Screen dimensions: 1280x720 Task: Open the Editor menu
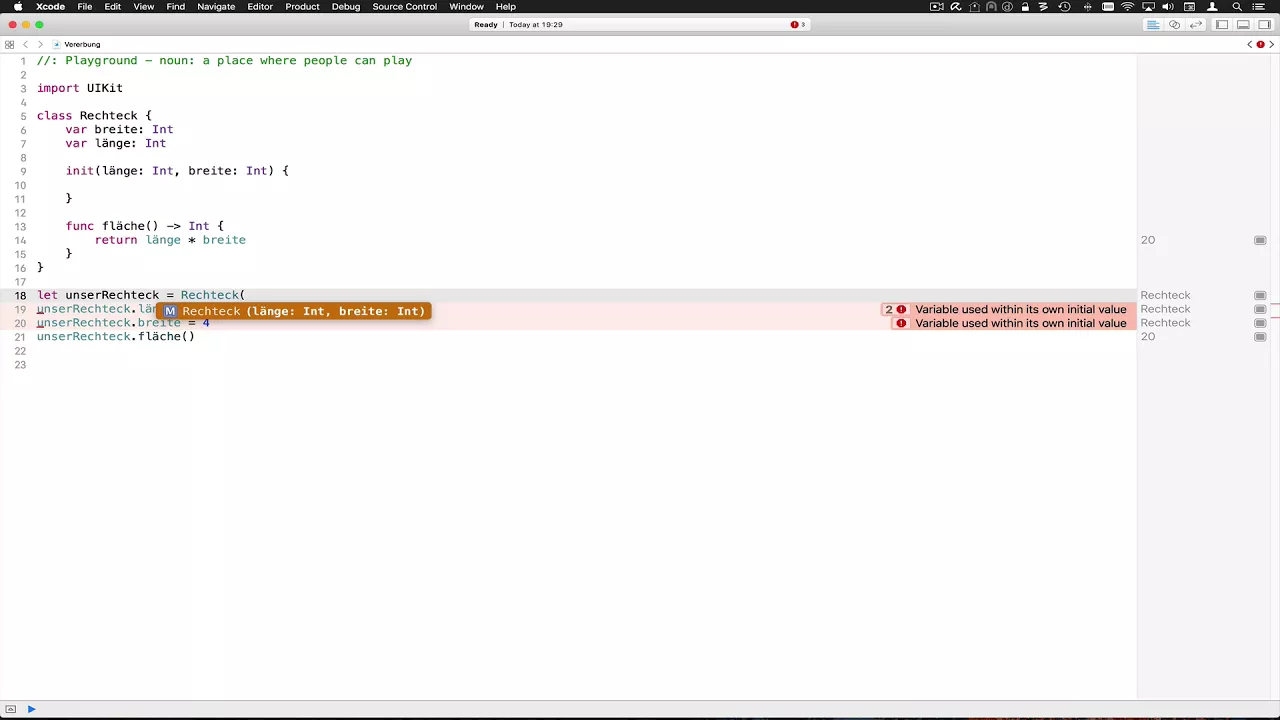point(260,7)
